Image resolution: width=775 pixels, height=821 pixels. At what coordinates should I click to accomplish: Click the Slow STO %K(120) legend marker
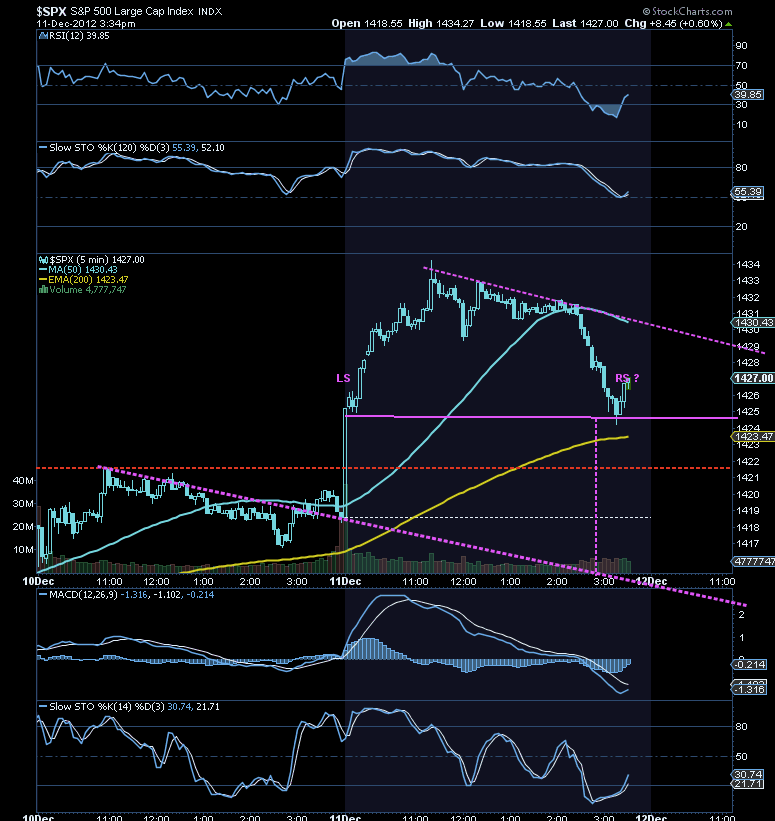[43, 148]
